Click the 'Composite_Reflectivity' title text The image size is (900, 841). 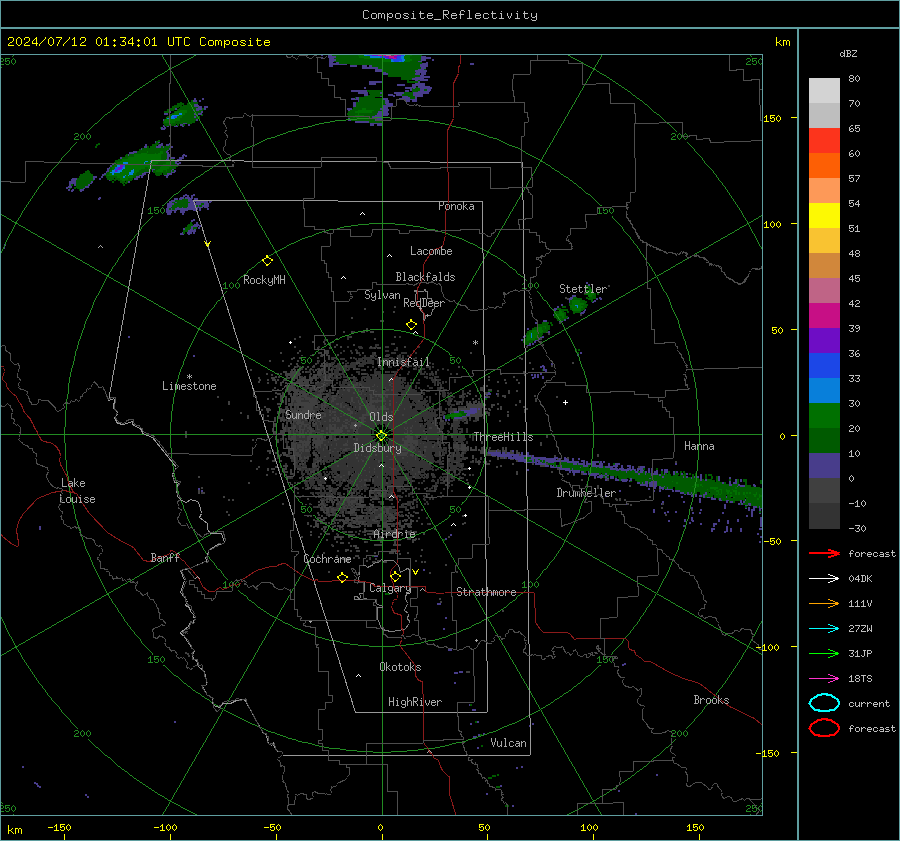[450, 15]
